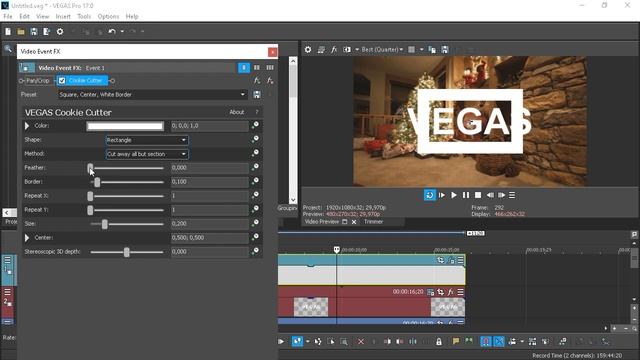Image resolution: width=640 pixels, height=360 pixels.
Task: Save snapshot to file in preview toolbar
Action: (445, 49)
